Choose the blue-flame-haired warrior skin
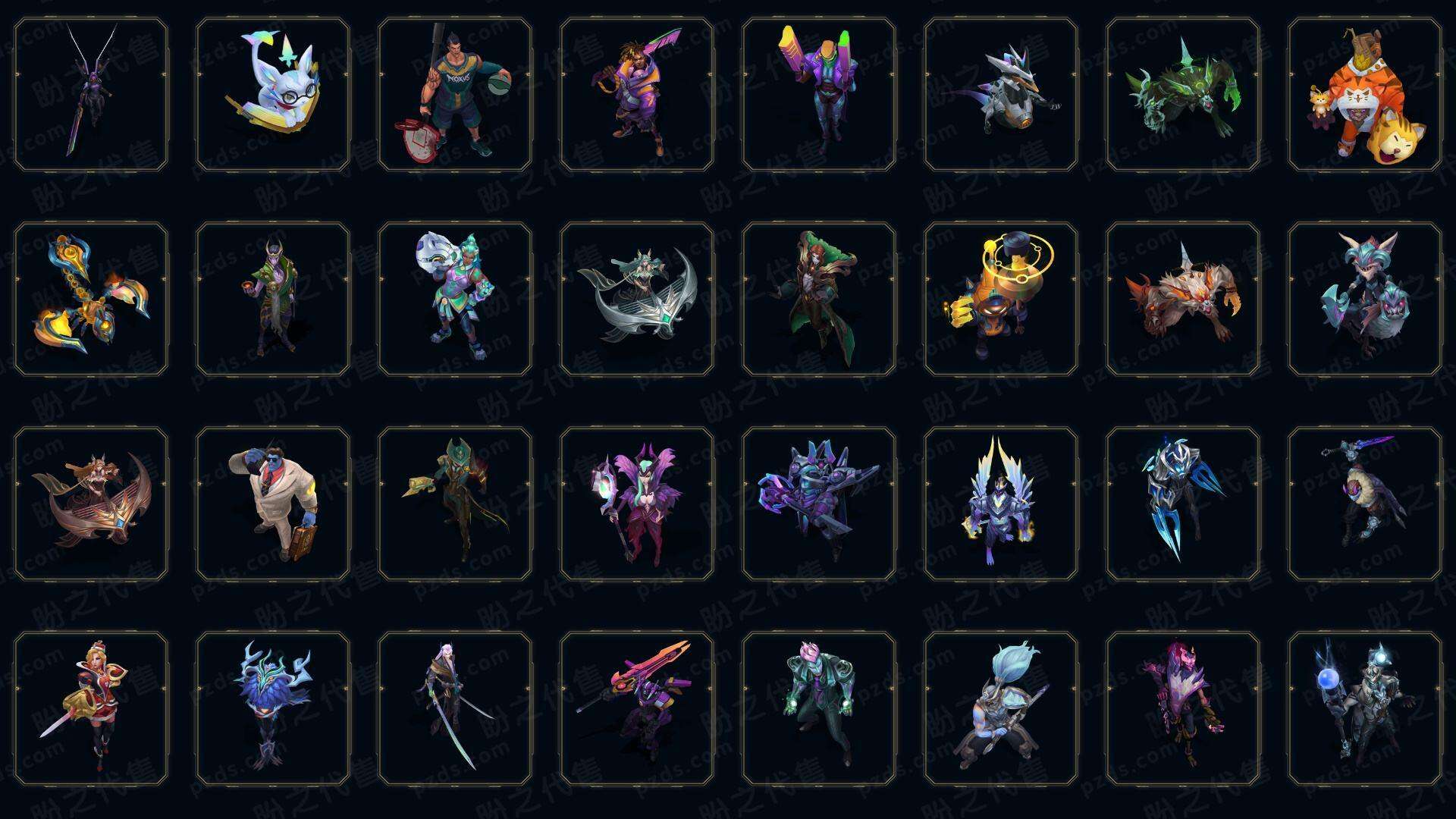The width and height of the screenshot is (1456, 819). [1001, 708]
